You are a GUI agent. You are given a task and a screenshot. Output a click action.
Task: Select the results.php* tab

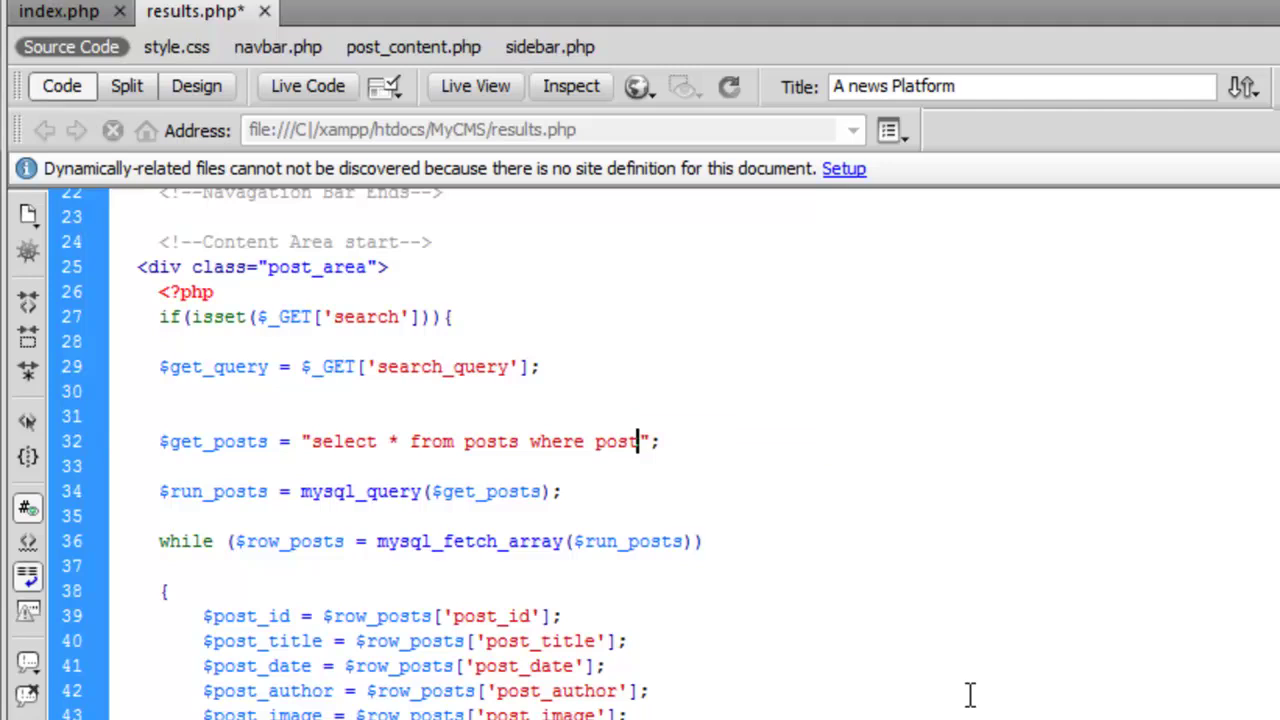coord(195,12)
